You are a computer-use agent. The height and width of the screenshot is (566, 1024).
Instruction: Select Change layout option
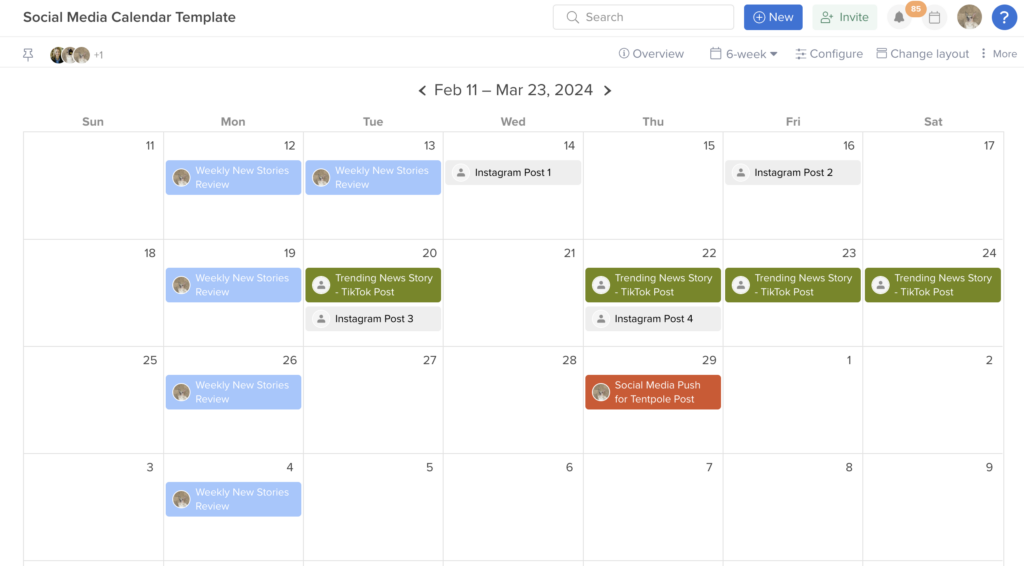pyautogui.click(x=922, y=54)
